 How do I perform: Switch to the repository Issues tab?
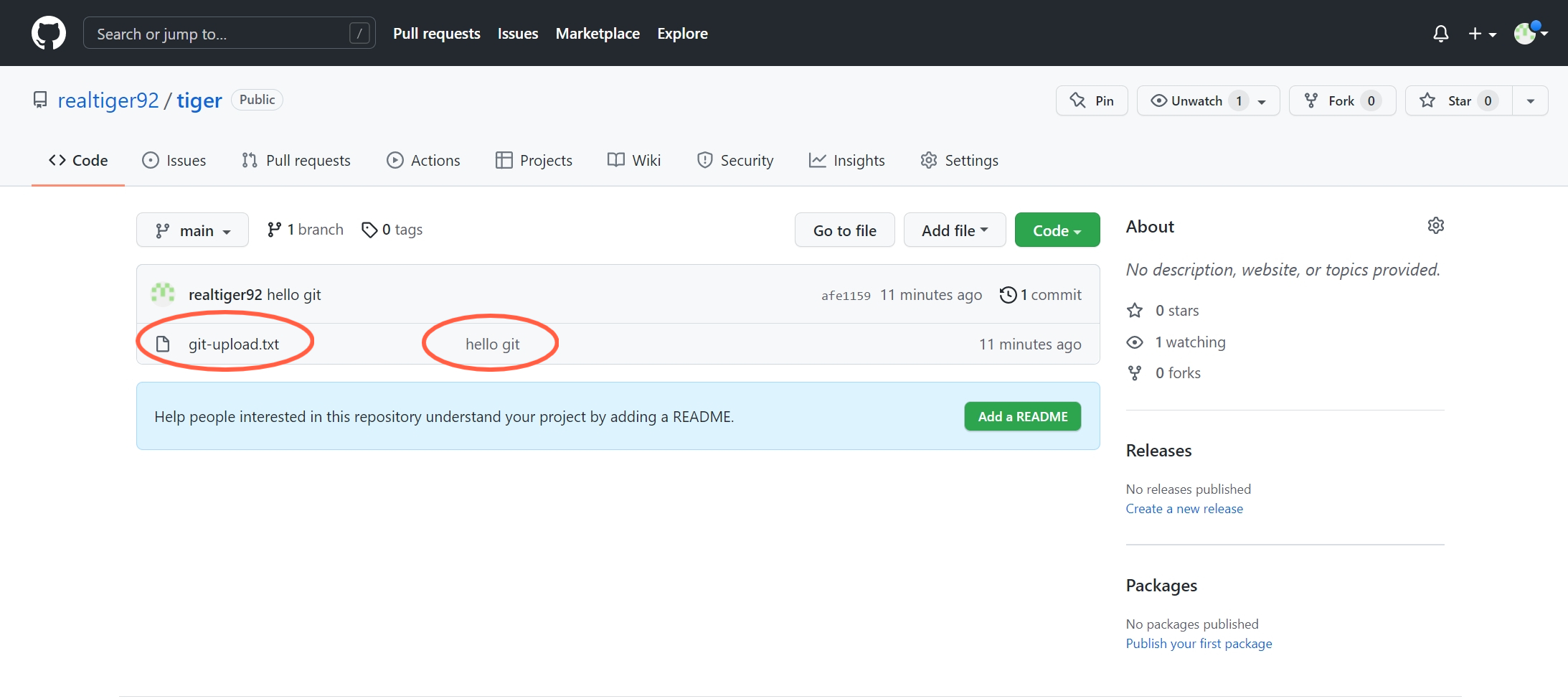[x=174, y=161]
